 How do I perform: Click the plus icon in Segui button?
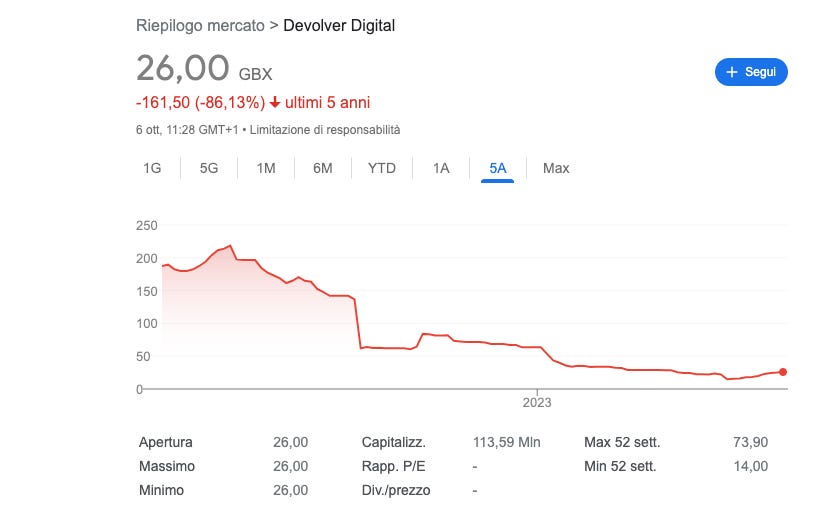(732, 72)
